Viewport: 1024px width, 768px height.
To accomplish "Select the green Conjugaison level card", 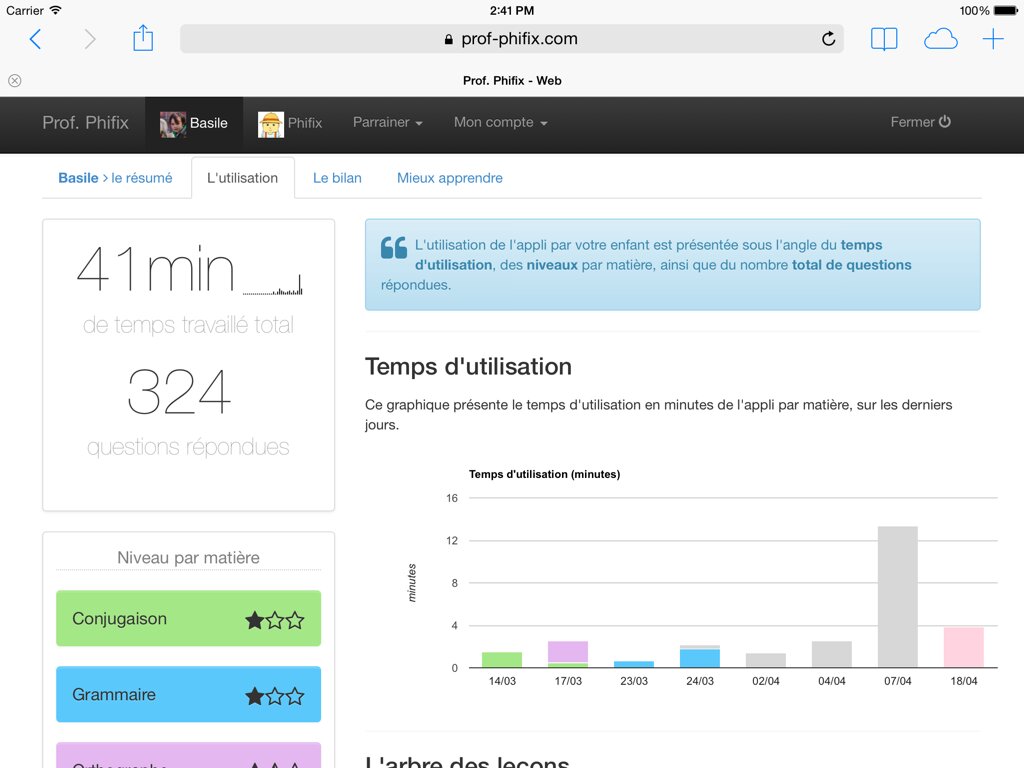I will [189, 618].
